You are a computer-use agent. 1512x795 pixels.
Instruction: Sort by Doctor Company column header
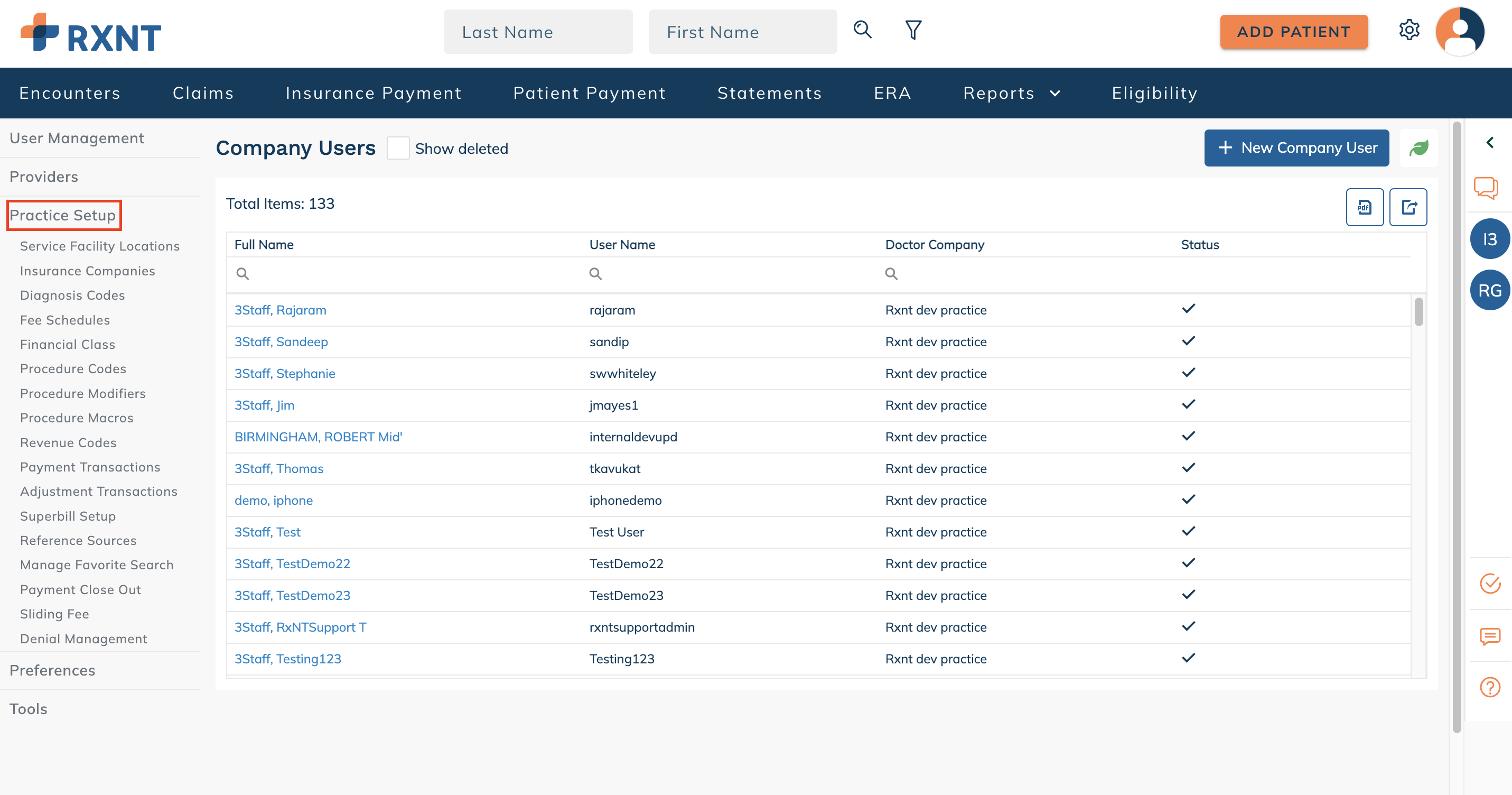pos(935,244)
